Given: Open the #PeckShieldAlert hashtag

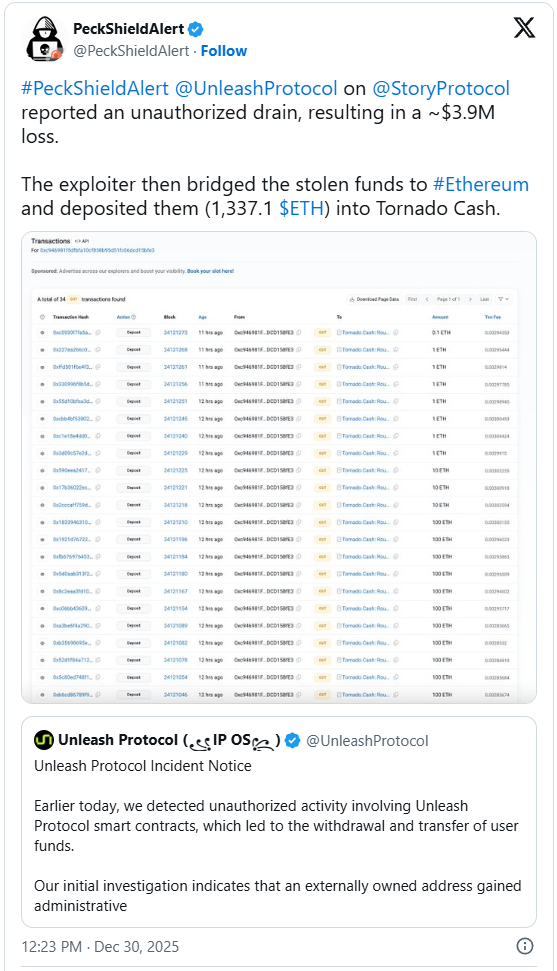Looking at the screenshot, I should (x=95, y=89).
